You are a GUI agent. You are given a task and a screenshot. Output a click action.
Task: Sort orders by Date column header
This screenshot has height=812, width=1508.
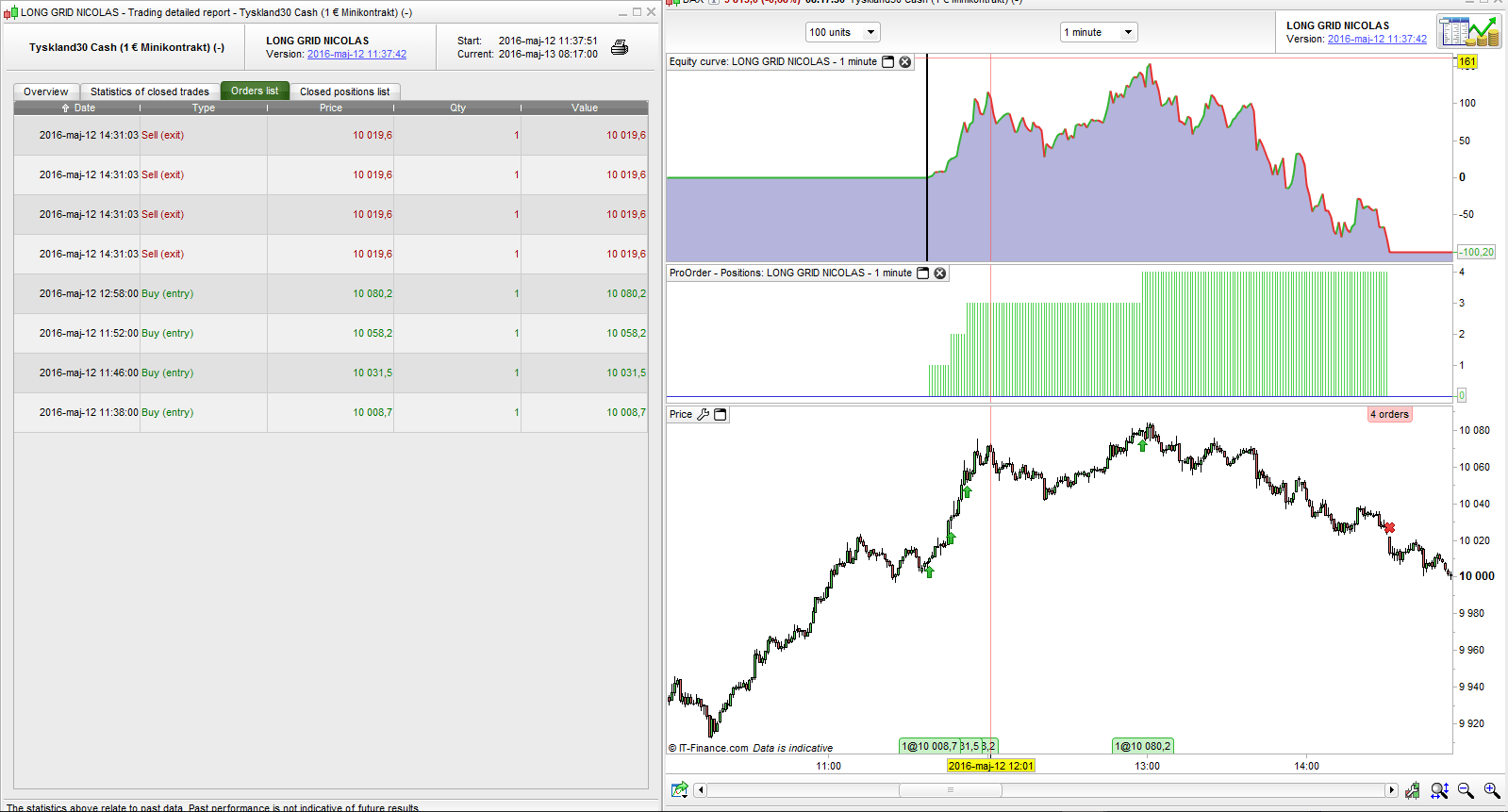[x=77, y=108]
